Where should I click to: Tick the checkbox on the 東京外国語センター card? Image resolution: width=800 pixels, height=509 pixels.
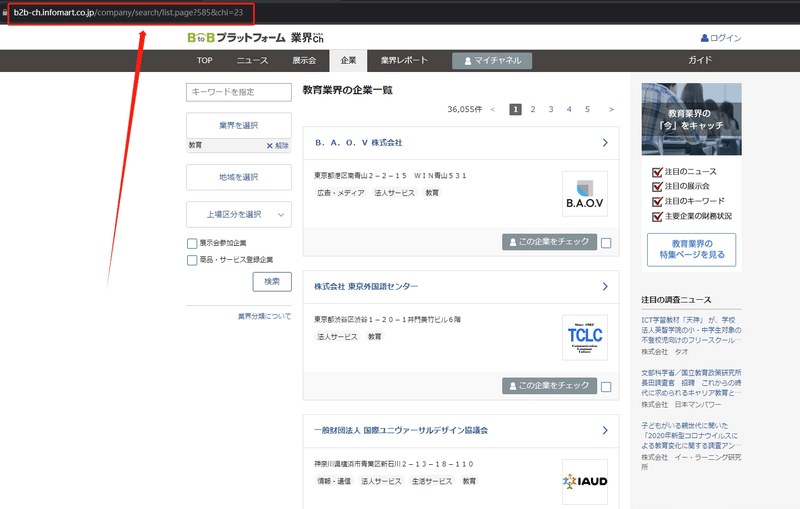pyautogui.click(x=606, y=387)
